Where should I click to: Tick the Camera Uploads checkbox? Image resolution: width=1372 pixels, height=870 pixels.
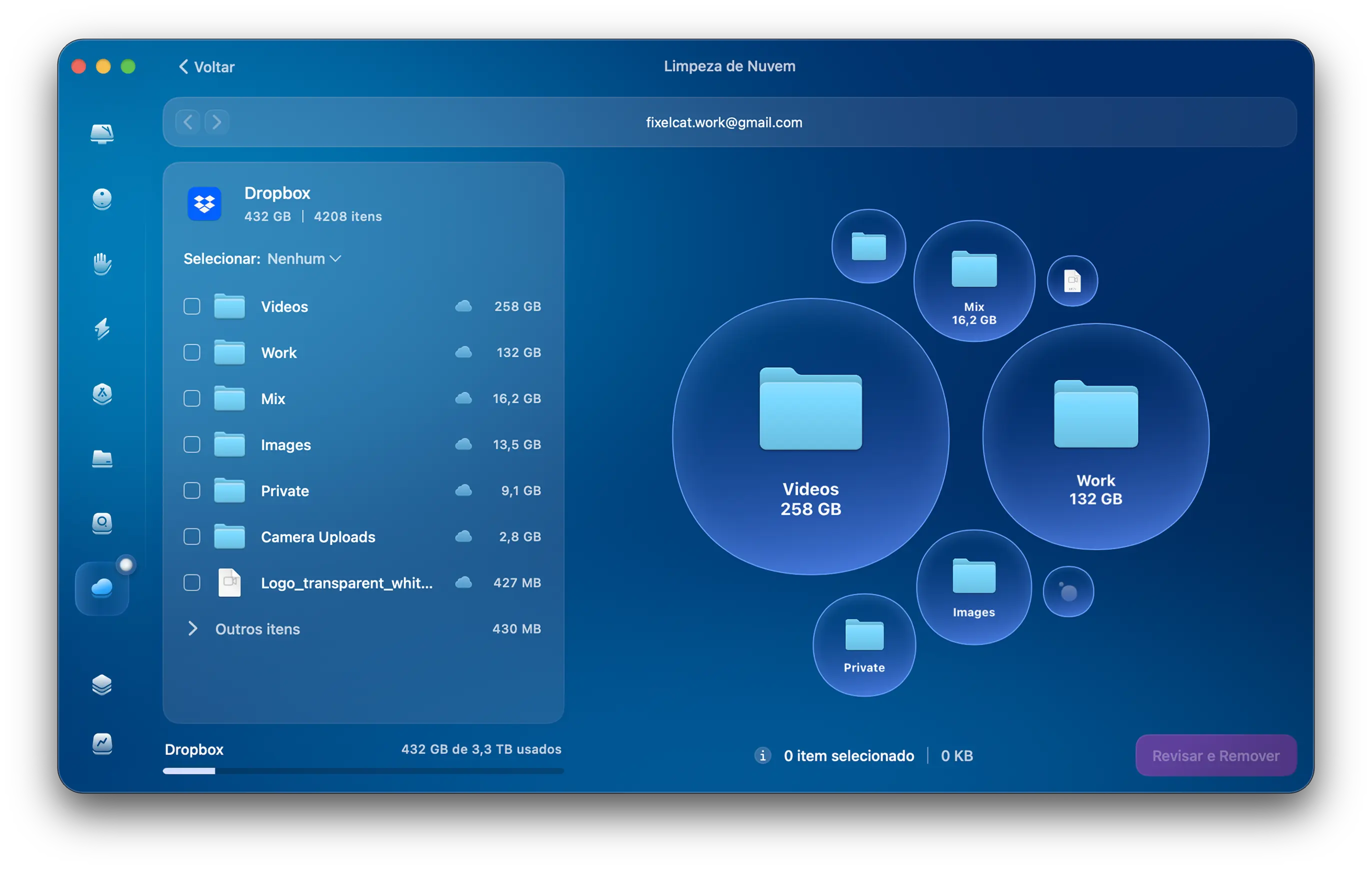(192, 536)
